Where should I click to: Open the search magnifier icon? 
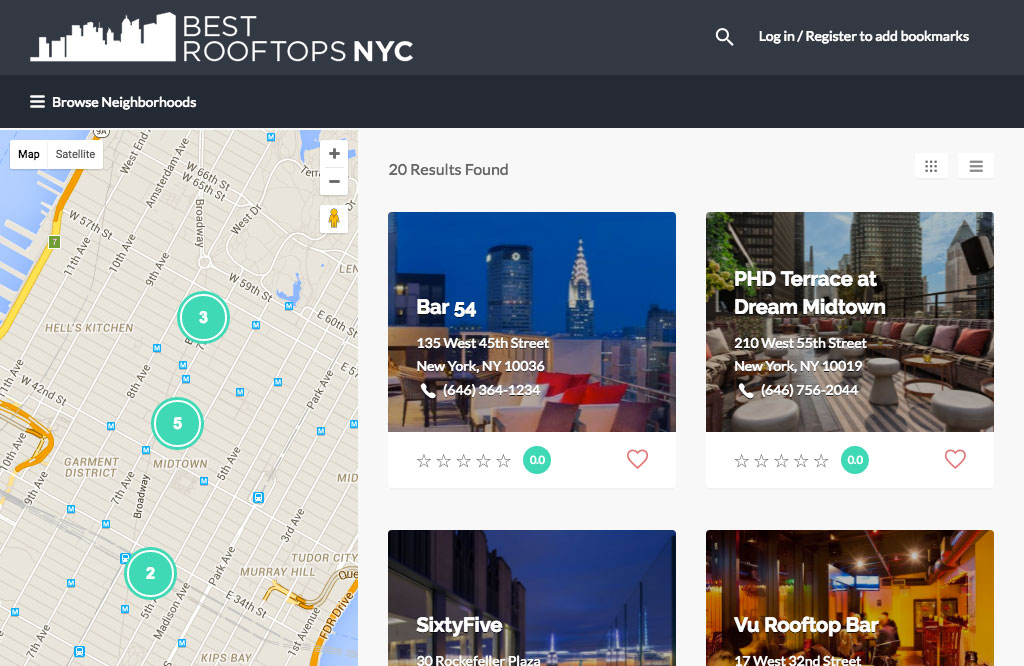click(724, 37)
